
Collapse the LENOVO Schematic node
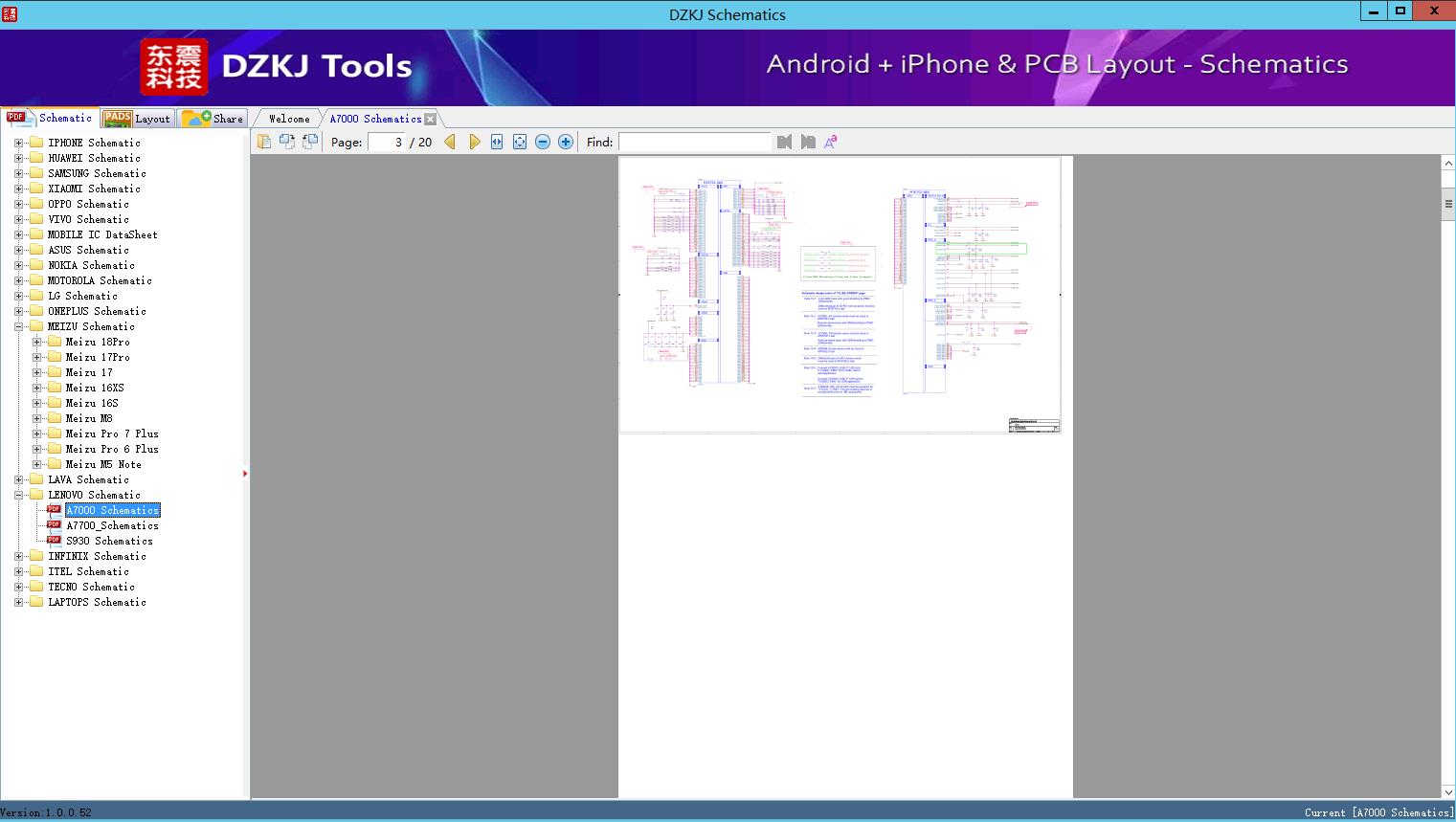point(18,495)
